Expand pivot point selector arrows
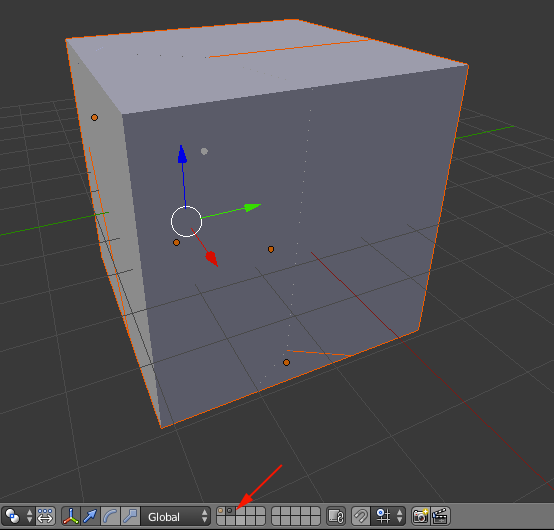Image resolution: width=554 pixels, height=530 pixels. tap(30, 516)
